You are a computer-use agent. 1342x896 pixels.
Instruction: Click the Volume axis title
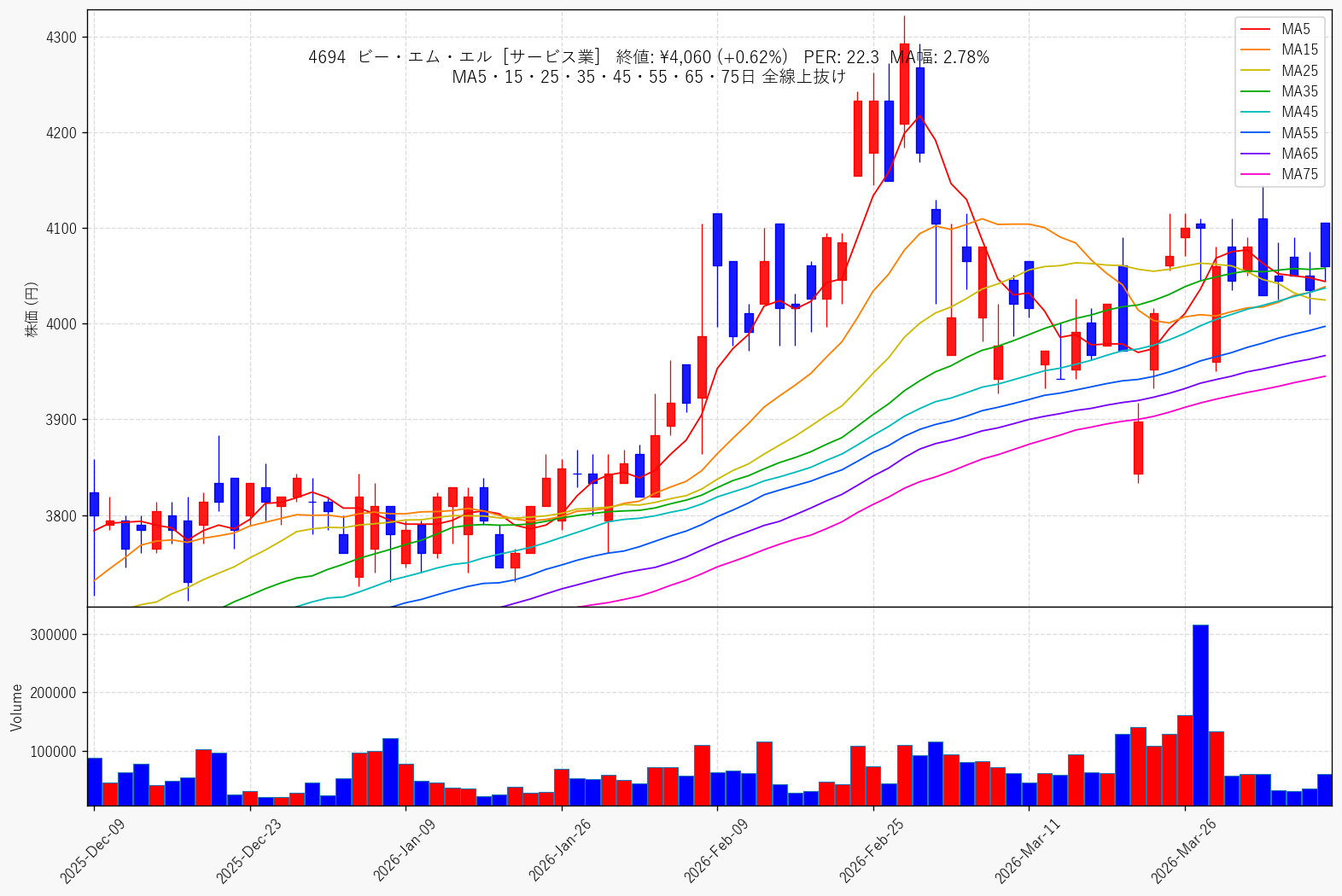pos(16,707)
